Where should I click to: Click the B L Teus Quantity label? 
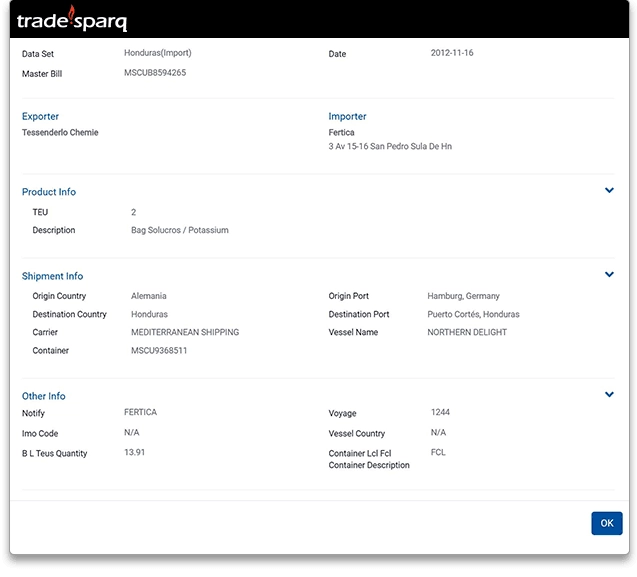click(x=54, y=453)
